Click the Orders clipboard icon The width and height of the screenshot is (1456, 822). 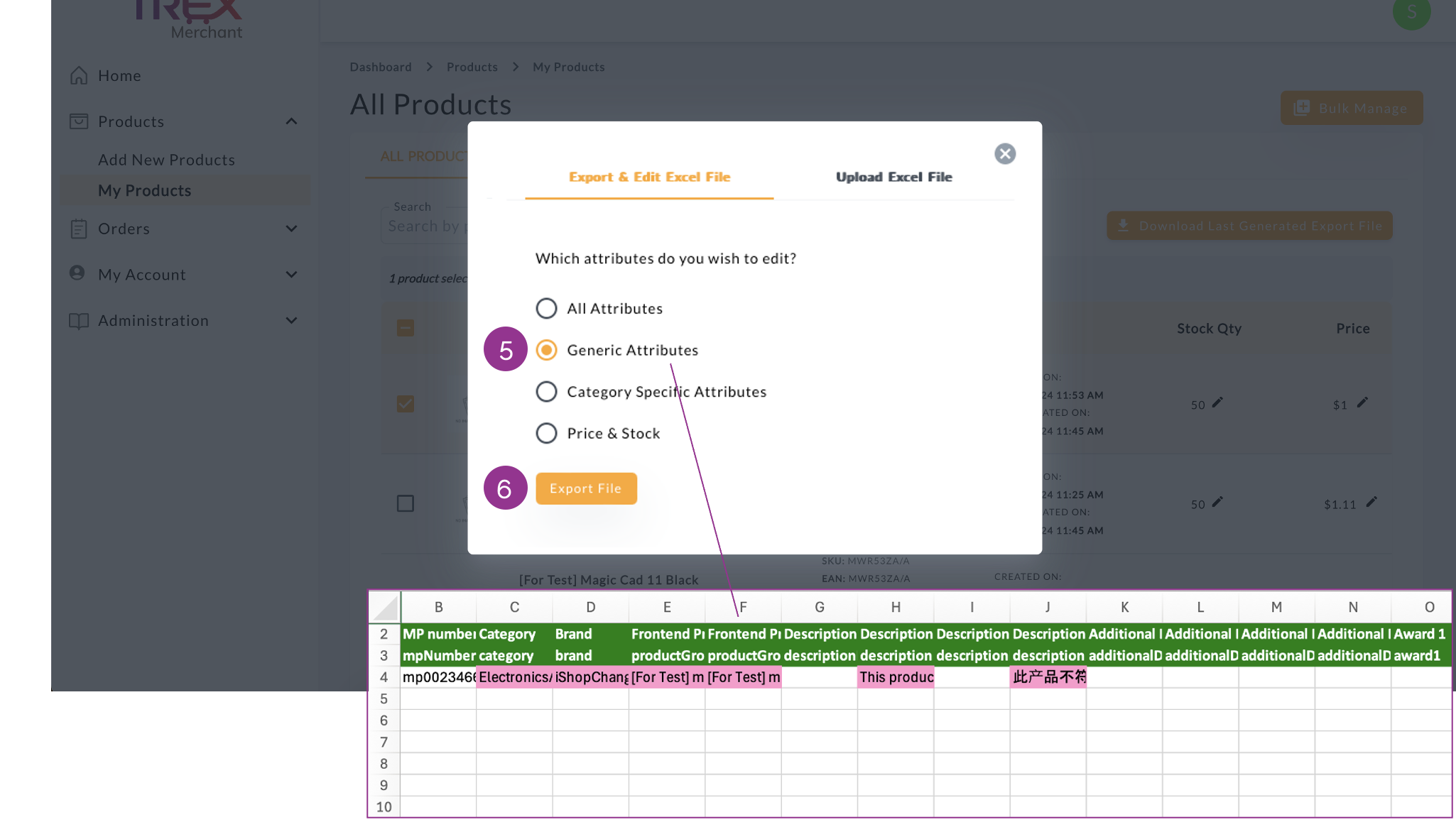tap(79, 229)
